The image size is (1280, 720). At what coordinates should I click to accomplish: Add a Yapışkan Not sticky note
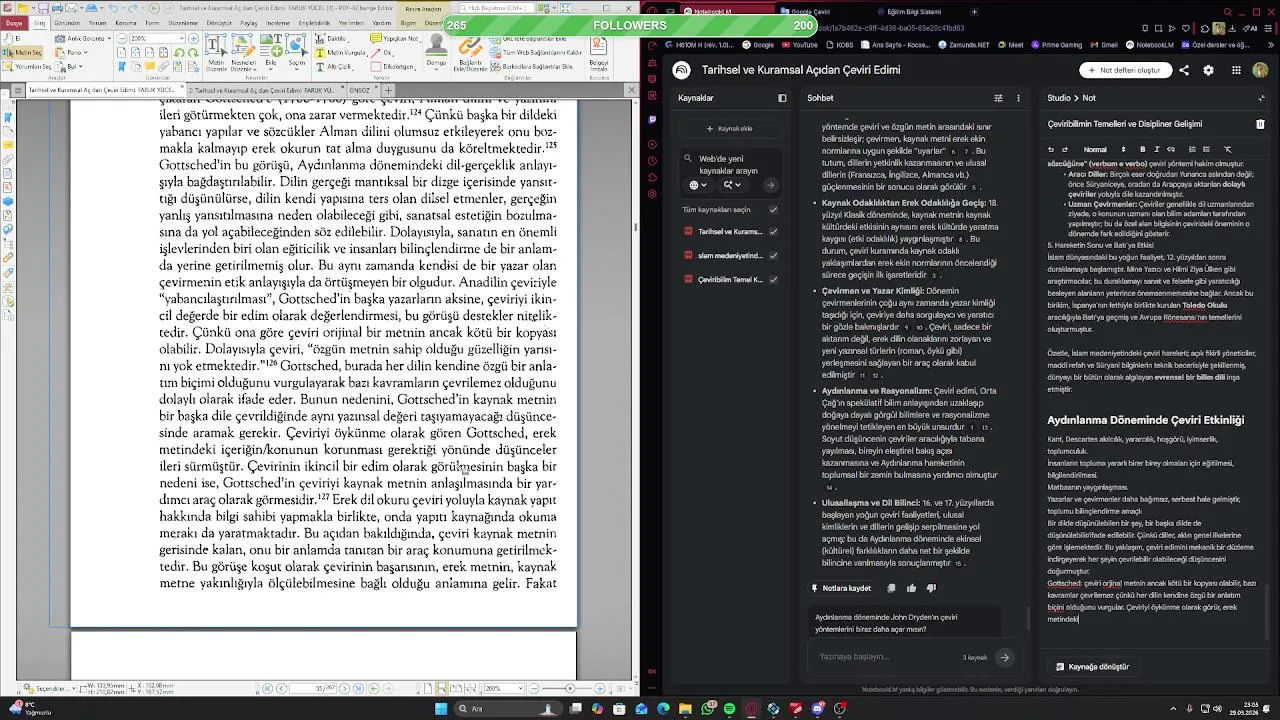coord(394,38)
